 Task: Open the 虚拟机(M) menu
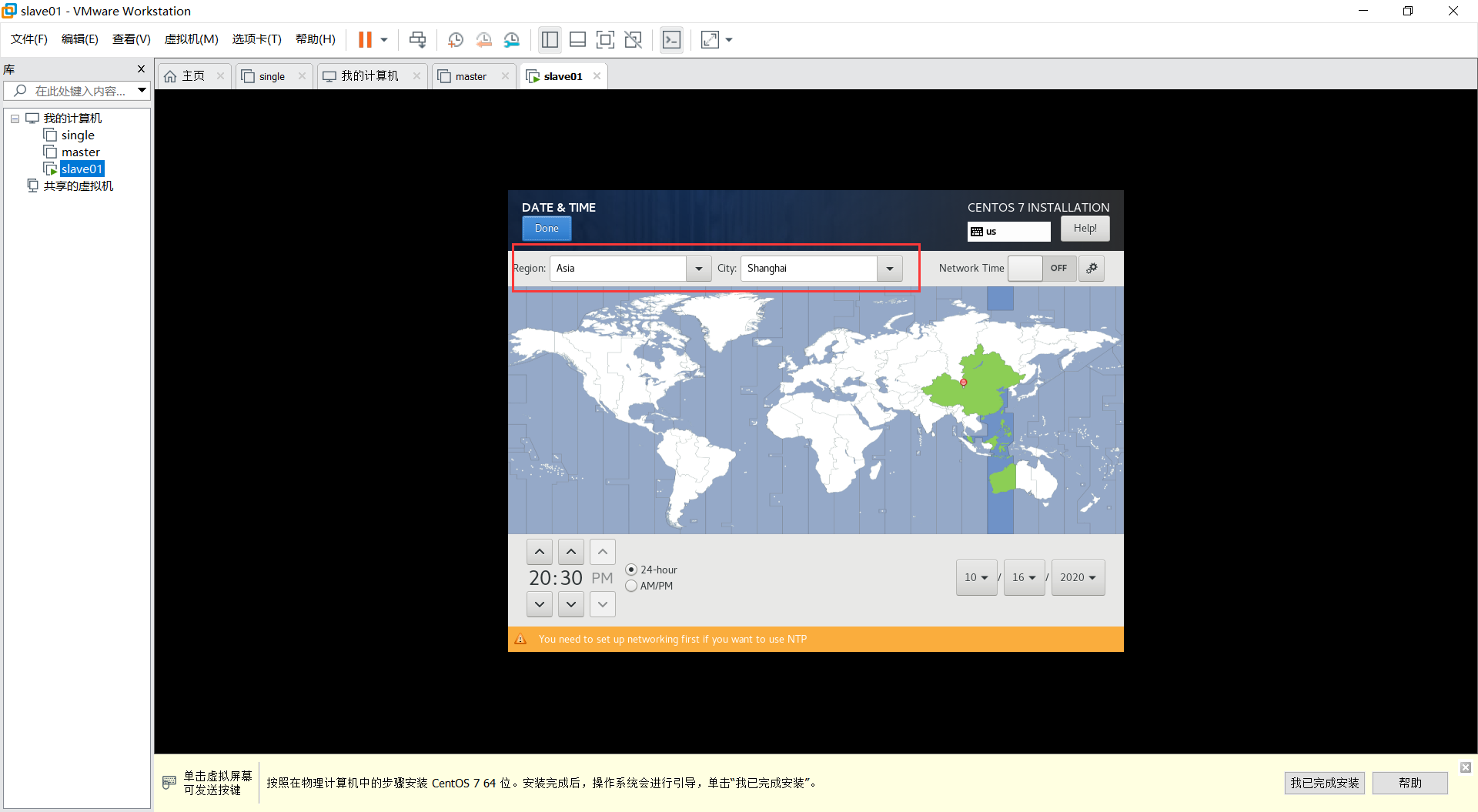pos(191,39)
